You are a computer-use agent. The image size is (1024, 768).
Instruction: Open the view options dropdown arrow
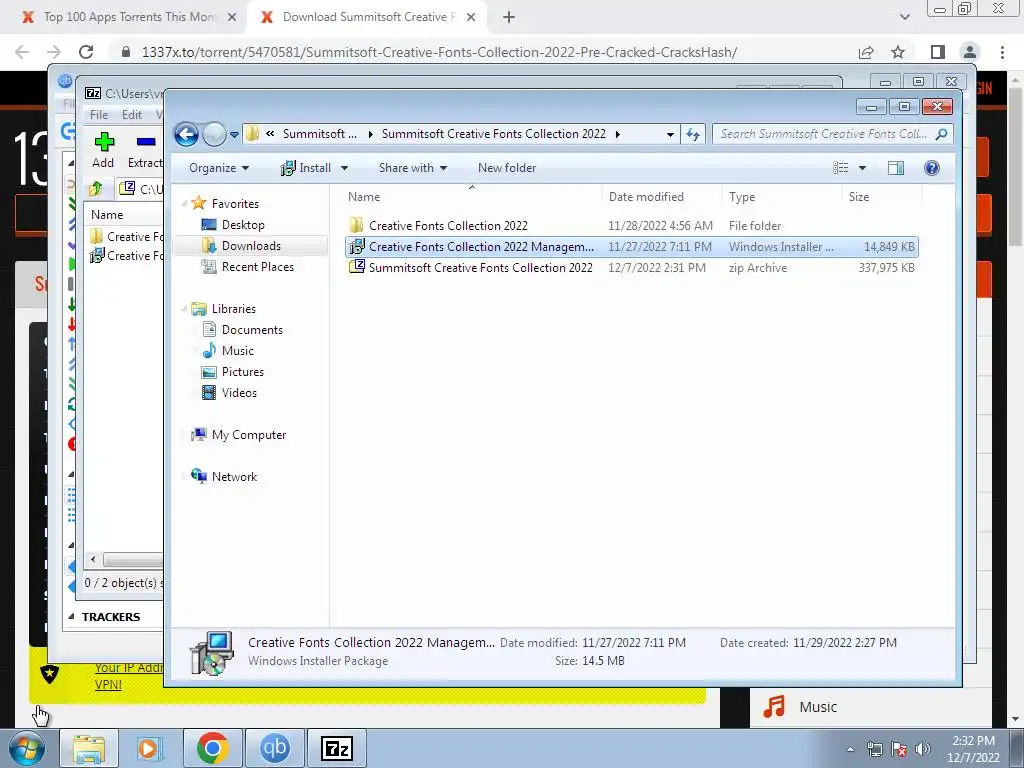coord(862,168)
